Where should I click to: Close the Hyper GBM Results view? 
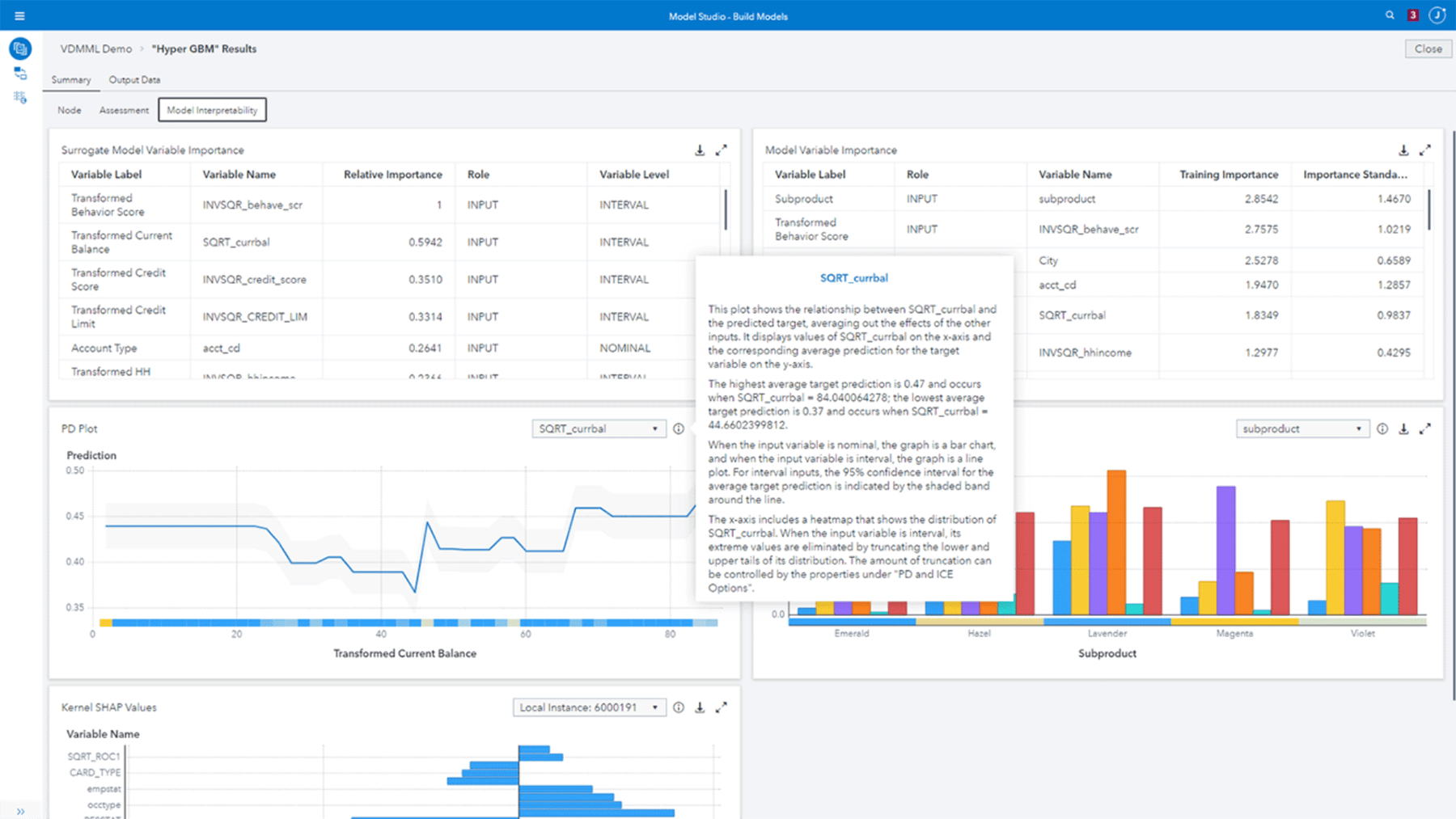coord(1427,49)
